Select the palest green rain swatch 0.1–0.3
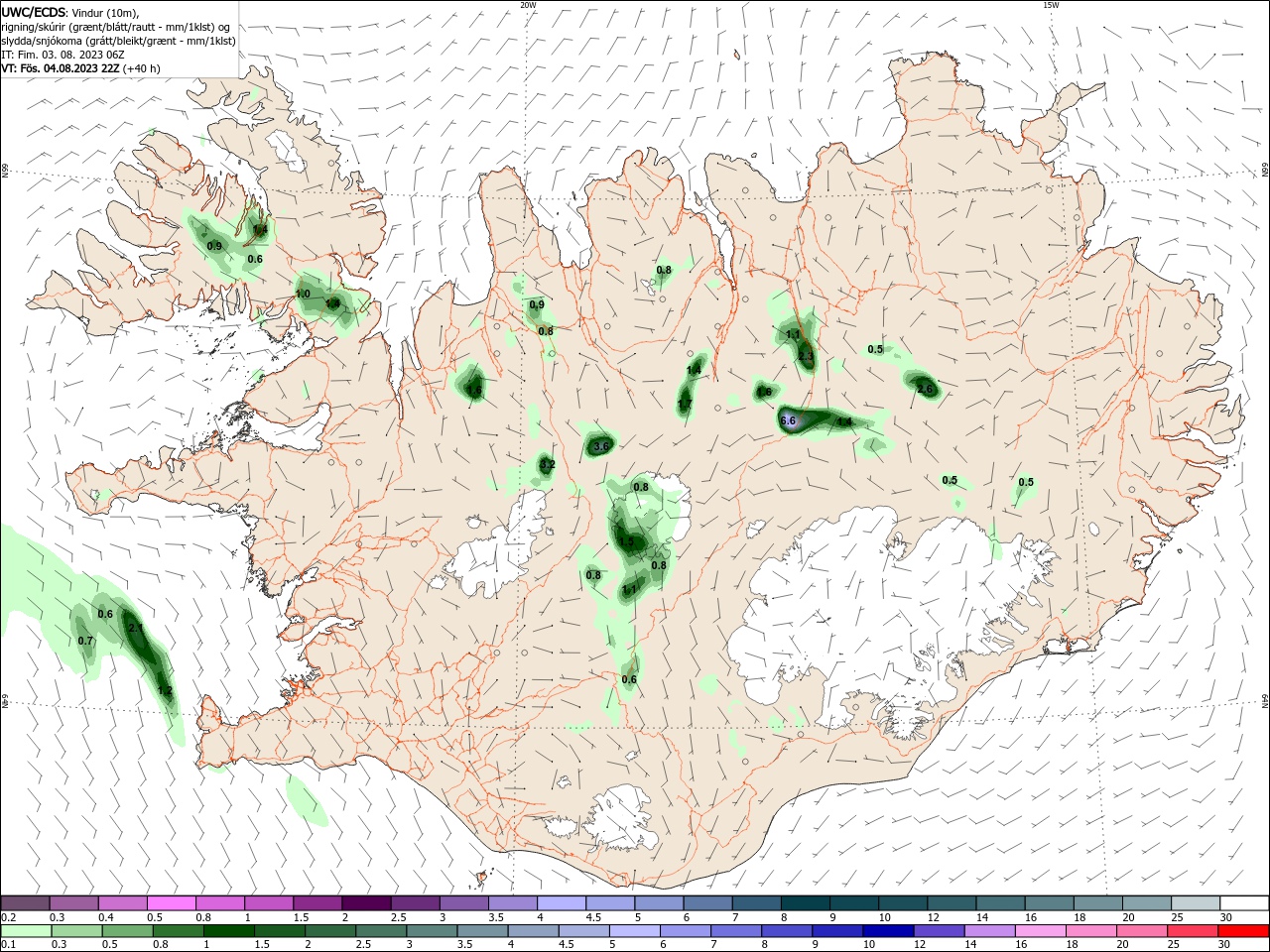 [x=26, y=931]
